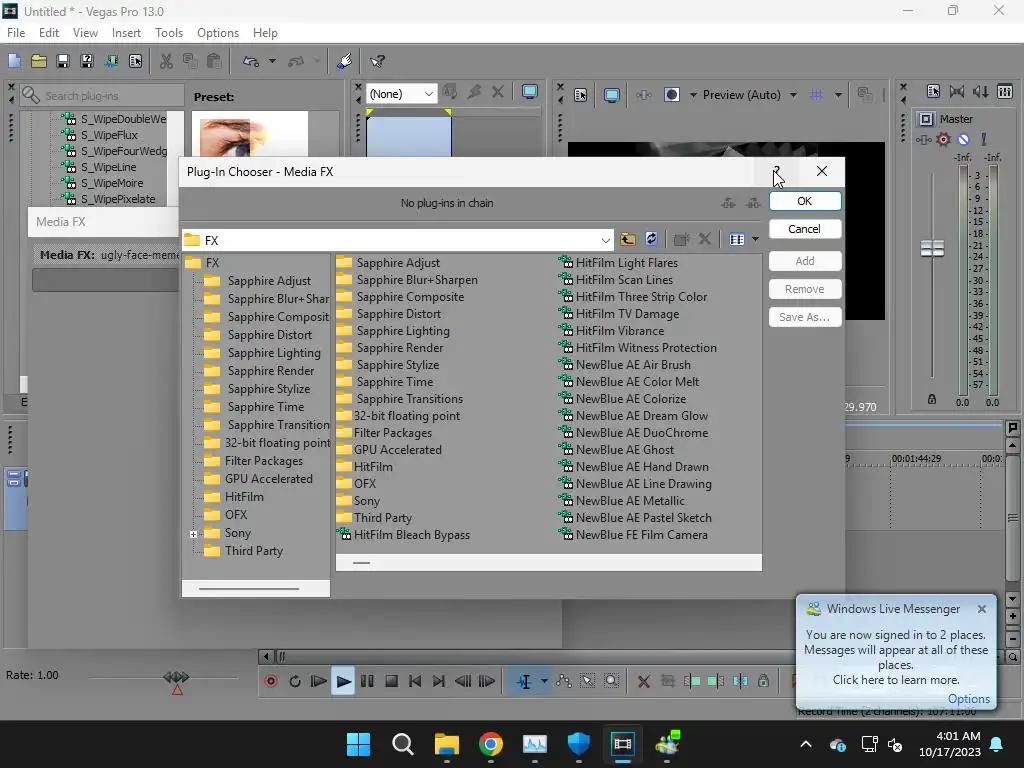
Task: Click Cancel in Plug-In Chooser
Action: tap(805, 229)
